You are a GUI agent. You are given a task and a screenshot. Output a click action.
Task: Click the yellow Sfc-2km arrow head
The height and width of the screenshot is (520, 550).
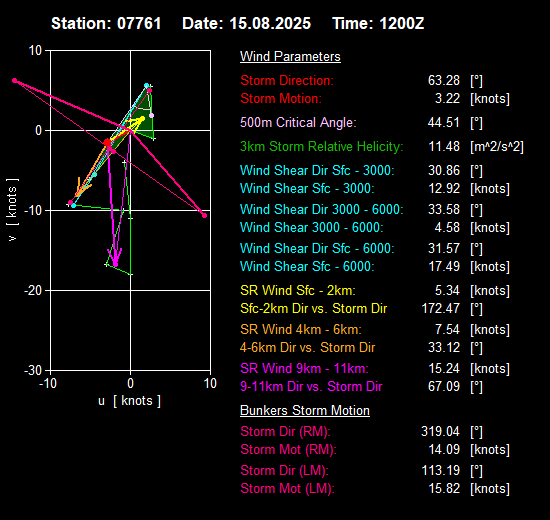pyautogui.click(x=139, y=120)
